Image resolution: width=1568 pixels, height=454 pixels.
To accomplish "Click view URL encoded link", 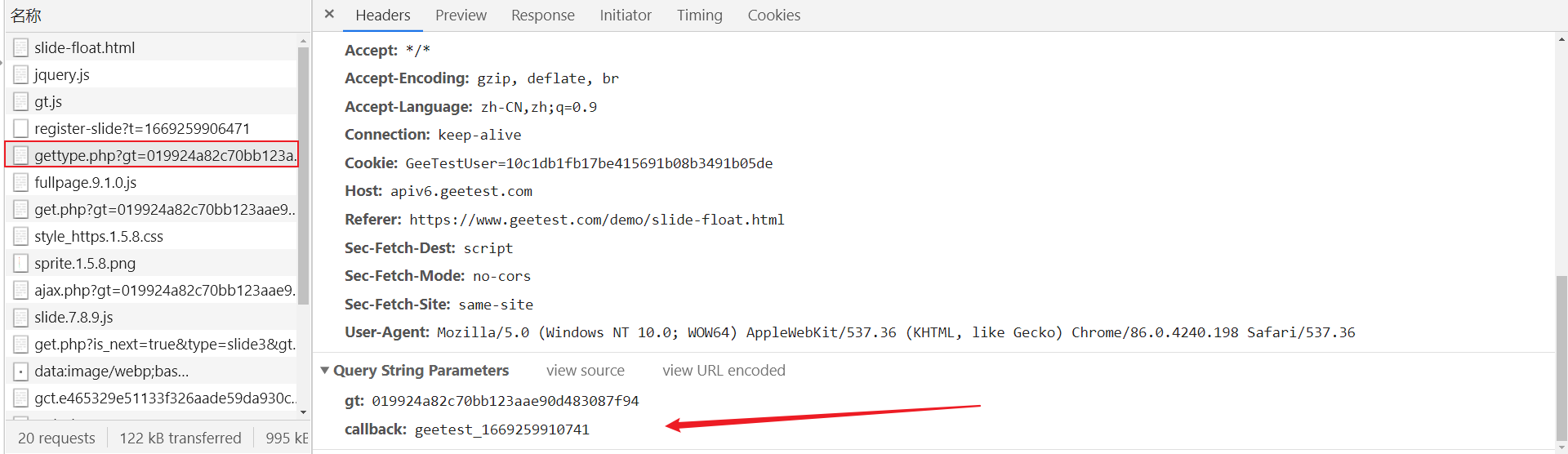I will (724, 370).
